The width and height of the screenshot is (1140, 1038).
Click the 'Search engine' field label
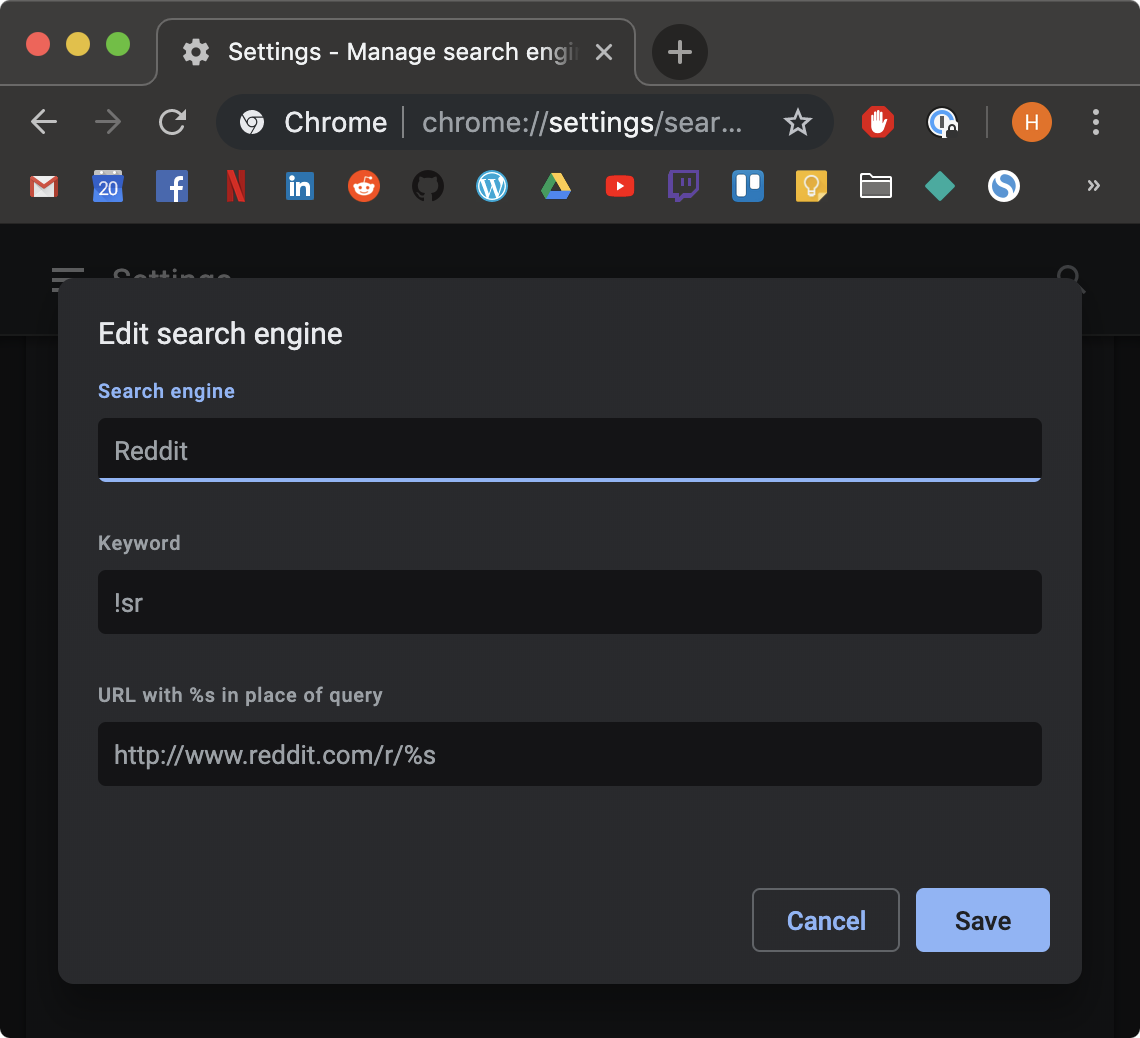click(x=166, y=391)
